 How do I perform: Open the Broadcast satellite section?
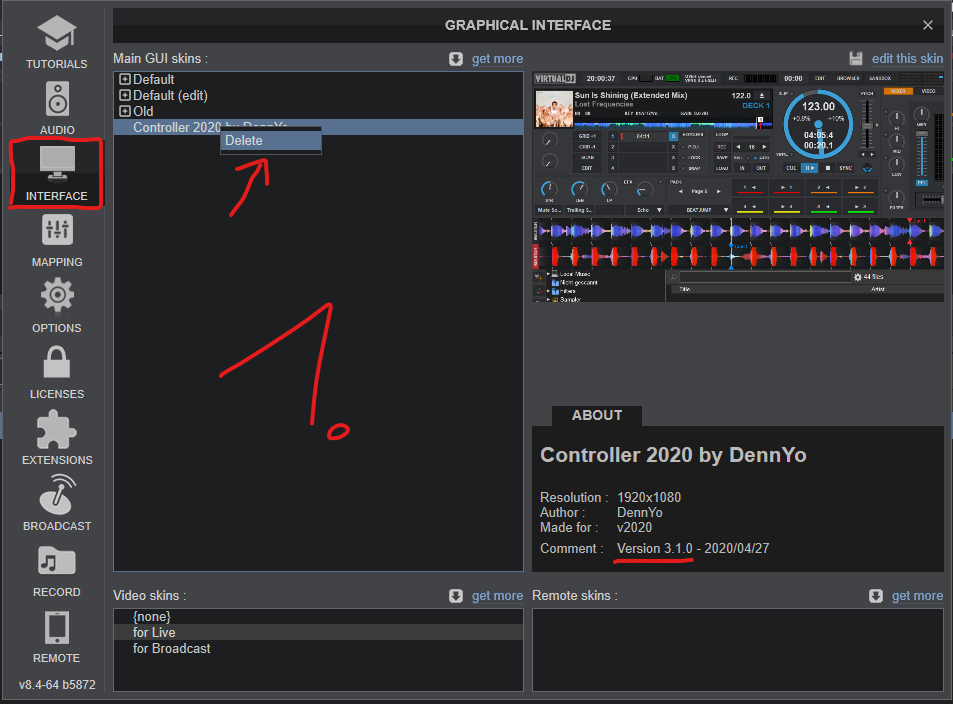(57, 504)
